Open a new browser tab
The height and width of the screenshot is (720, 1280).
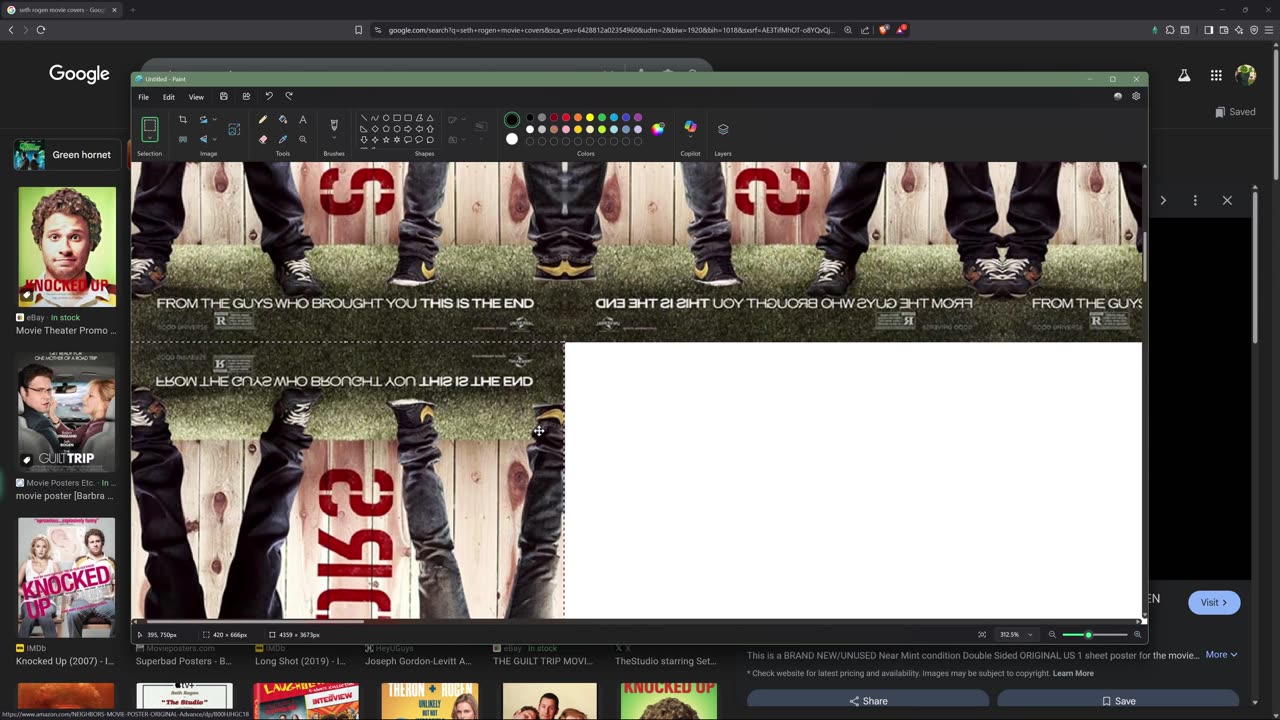pyautogui.click(x=132, y=10)
